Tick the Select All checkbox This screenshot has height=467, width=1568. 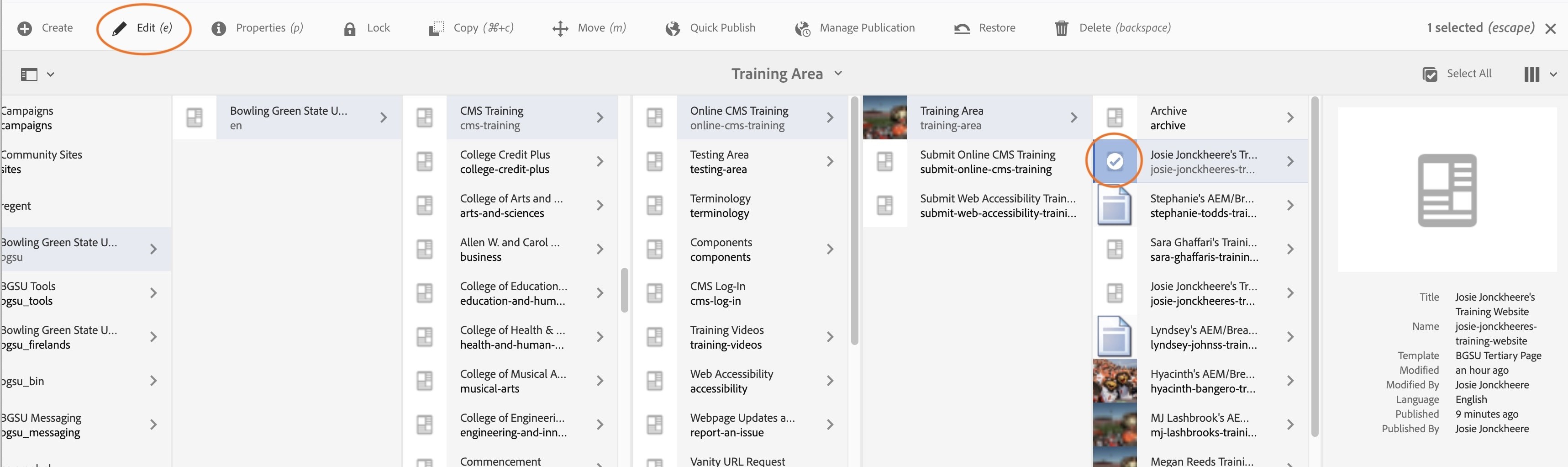coord(1430,74)
